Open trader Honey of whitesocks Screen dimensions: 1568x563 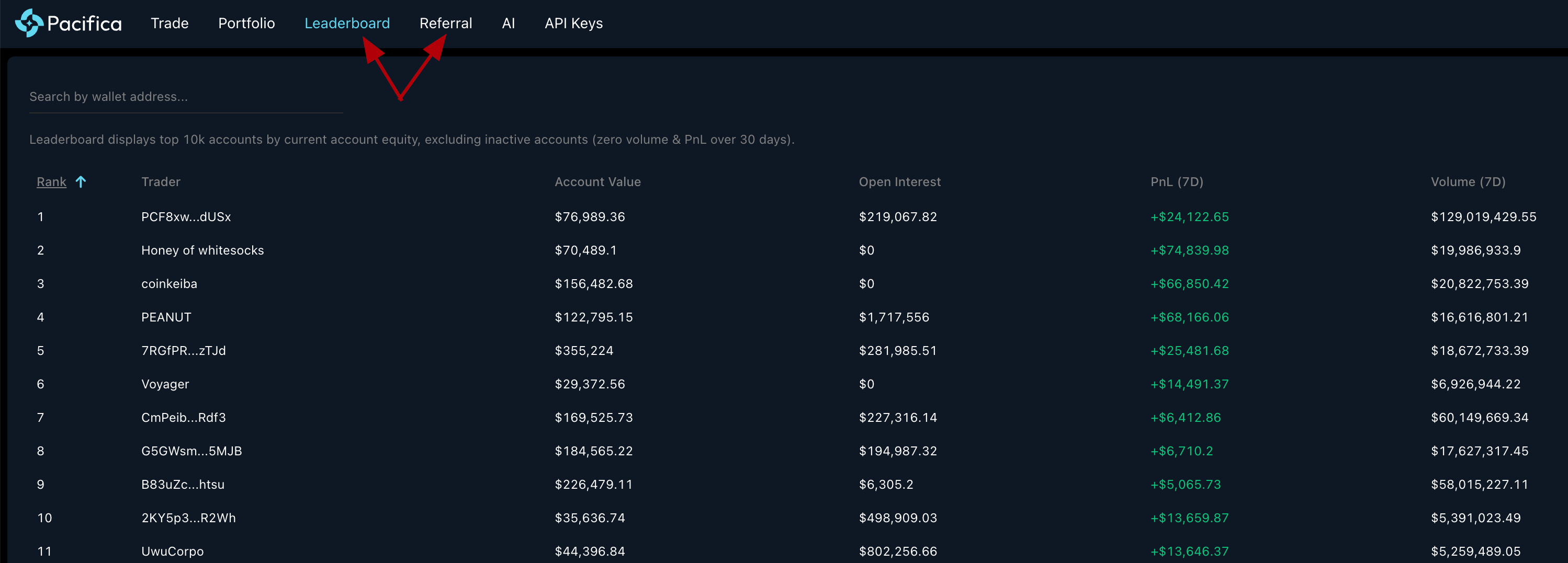[202, 250]
